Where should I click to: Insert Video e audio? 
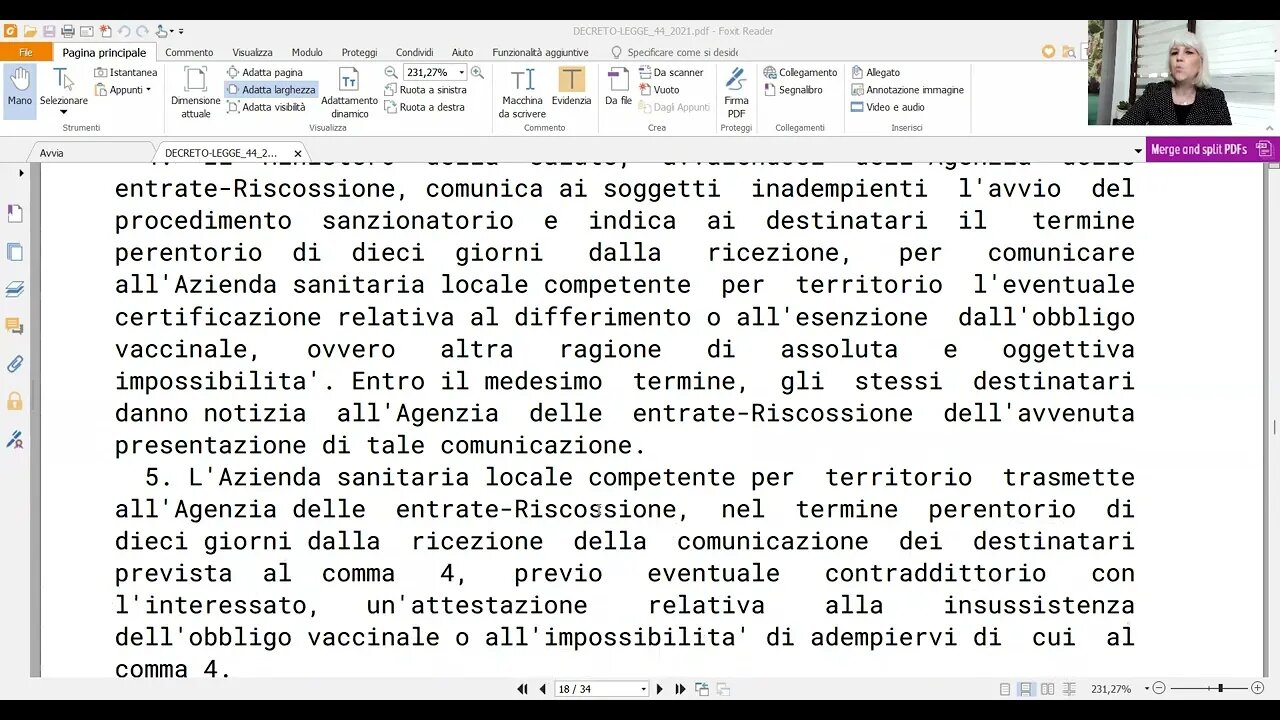click(888, 107)
